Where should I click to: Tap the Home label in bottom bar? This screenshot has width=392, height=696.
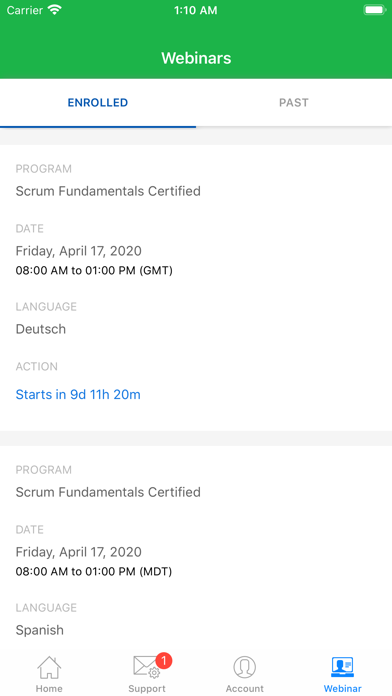(49, 689)
